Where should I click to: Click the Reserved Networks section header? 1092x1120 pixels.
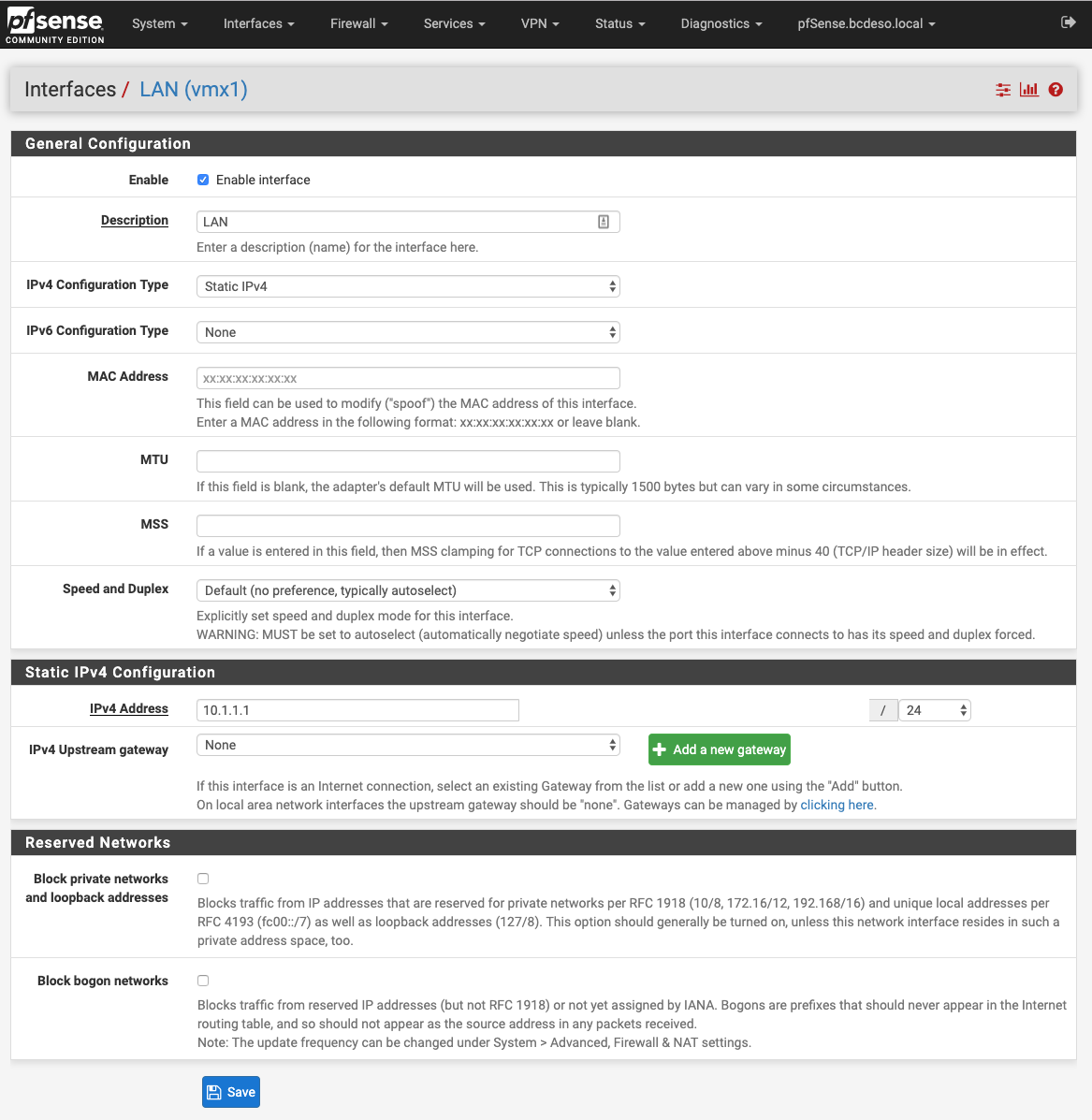pyautogui.click(x=544, y=842)
